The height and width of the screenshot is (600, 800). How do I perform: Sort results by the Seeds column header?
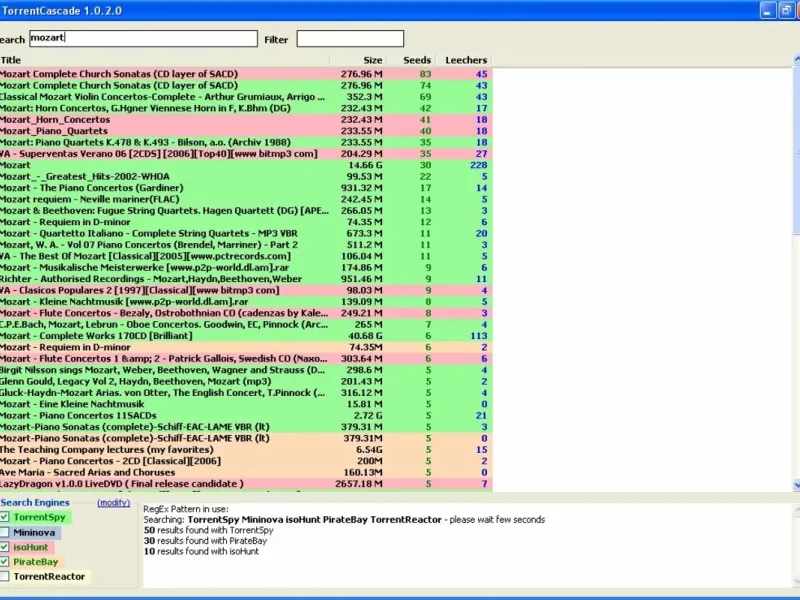(417, 60)
